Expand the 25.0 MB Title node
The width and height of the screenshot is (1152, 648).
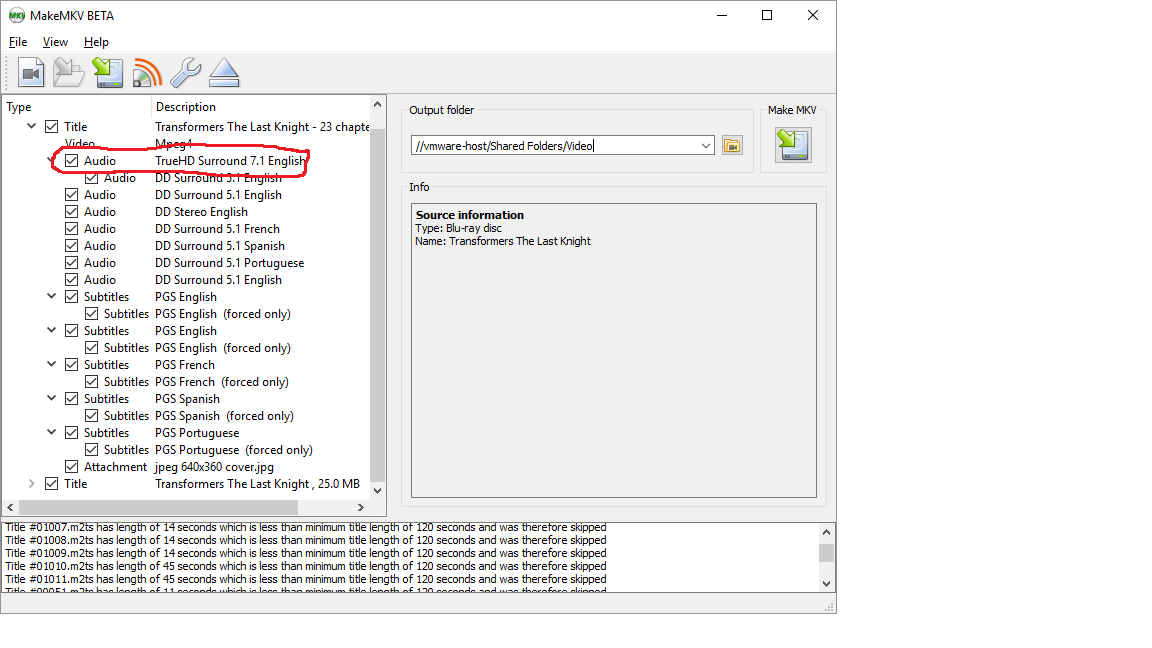(x=32, y=483)
